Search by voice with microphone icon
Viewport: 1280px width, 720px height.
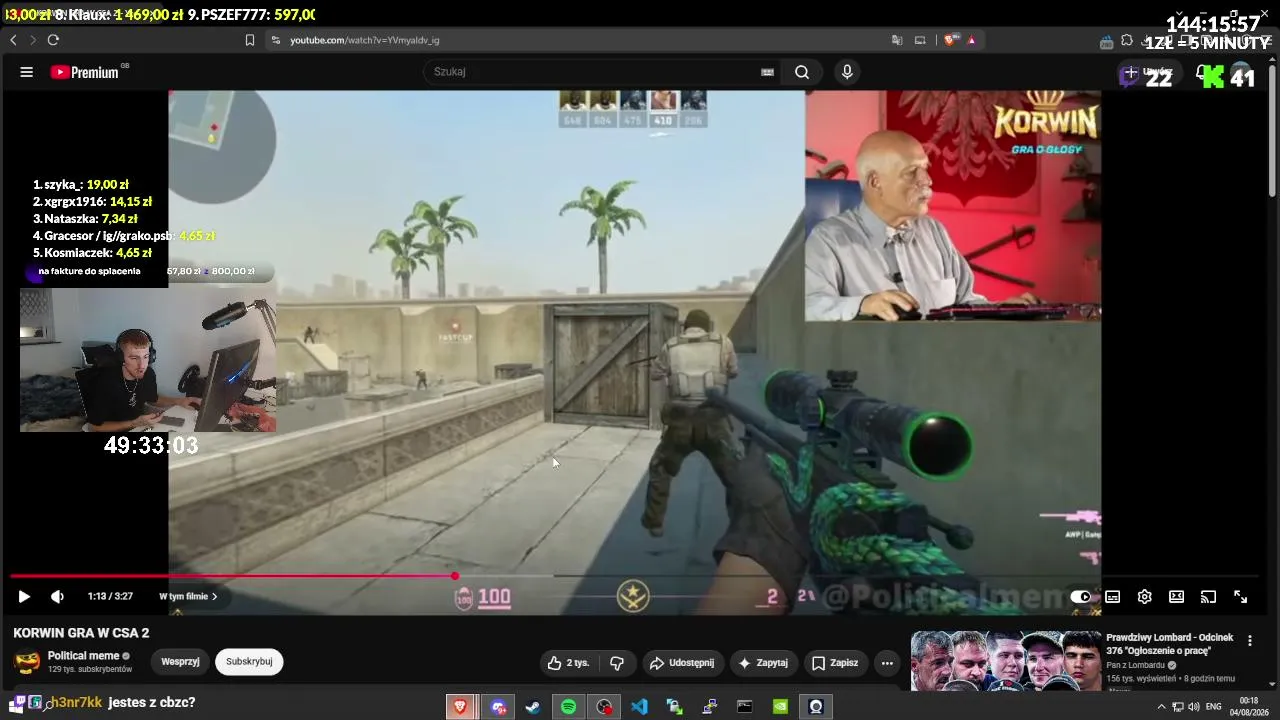(x=847, y=72)
